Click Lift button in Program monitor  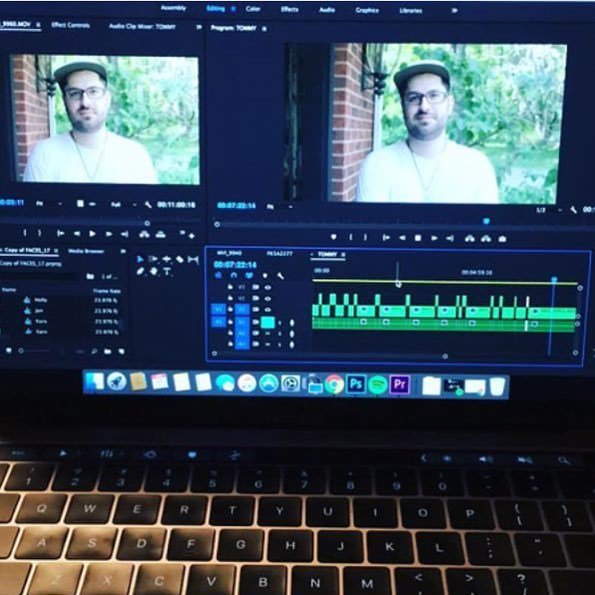[470, 239]
